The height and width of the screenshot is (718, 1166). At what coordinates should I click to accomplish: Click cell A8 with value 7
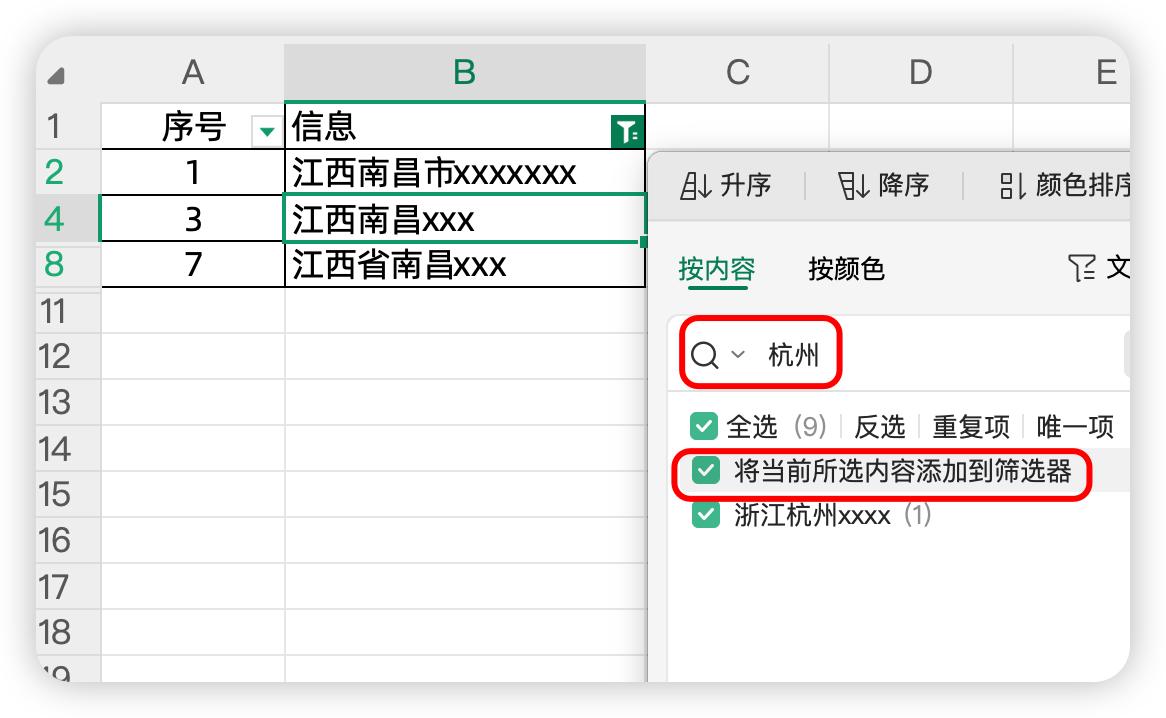(193, 265)
